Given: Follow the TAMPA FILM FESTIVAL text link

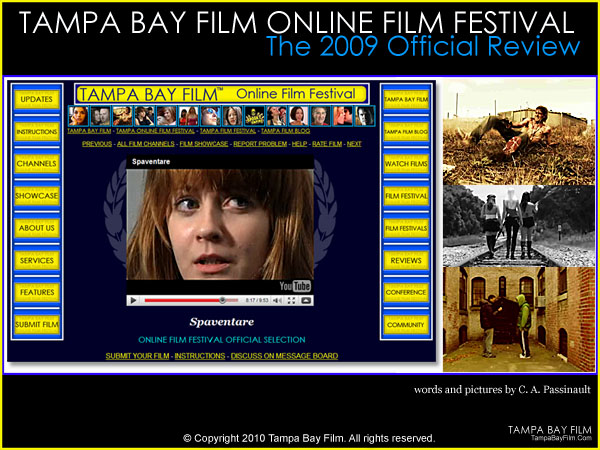Looking at the screenshot, I should (228, 131).
